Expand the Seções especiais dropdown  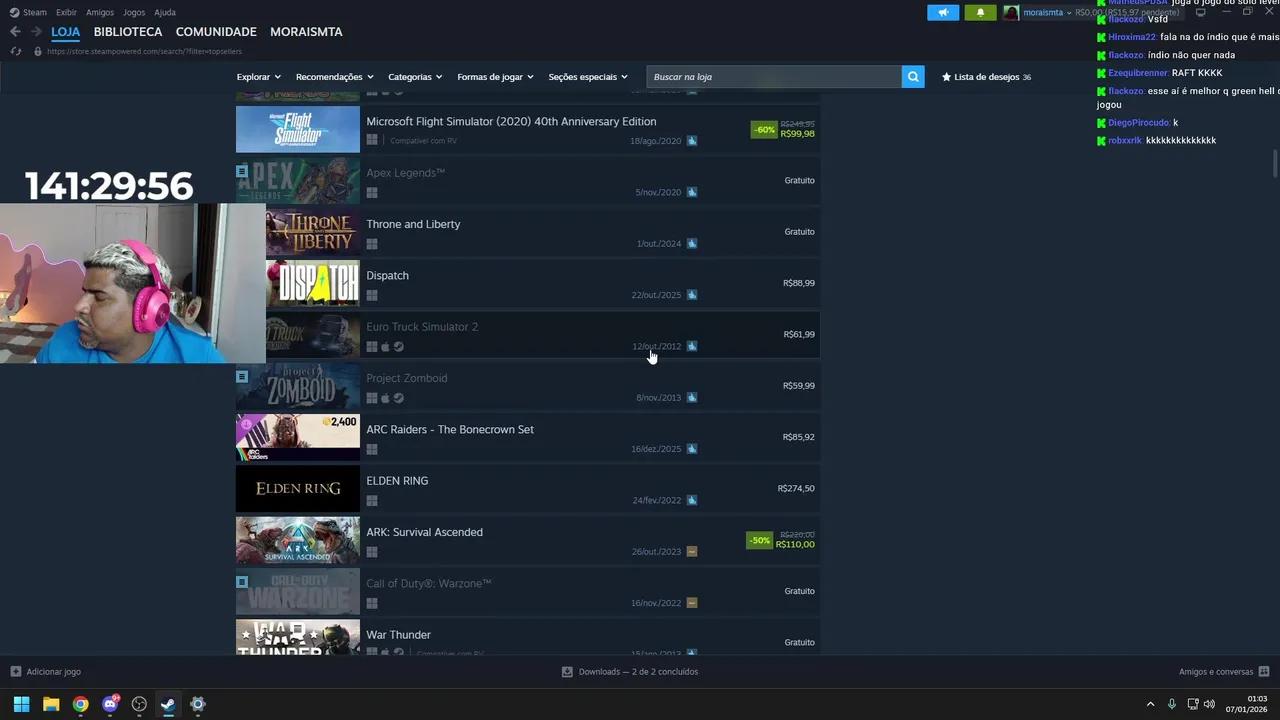pos(588,77)
